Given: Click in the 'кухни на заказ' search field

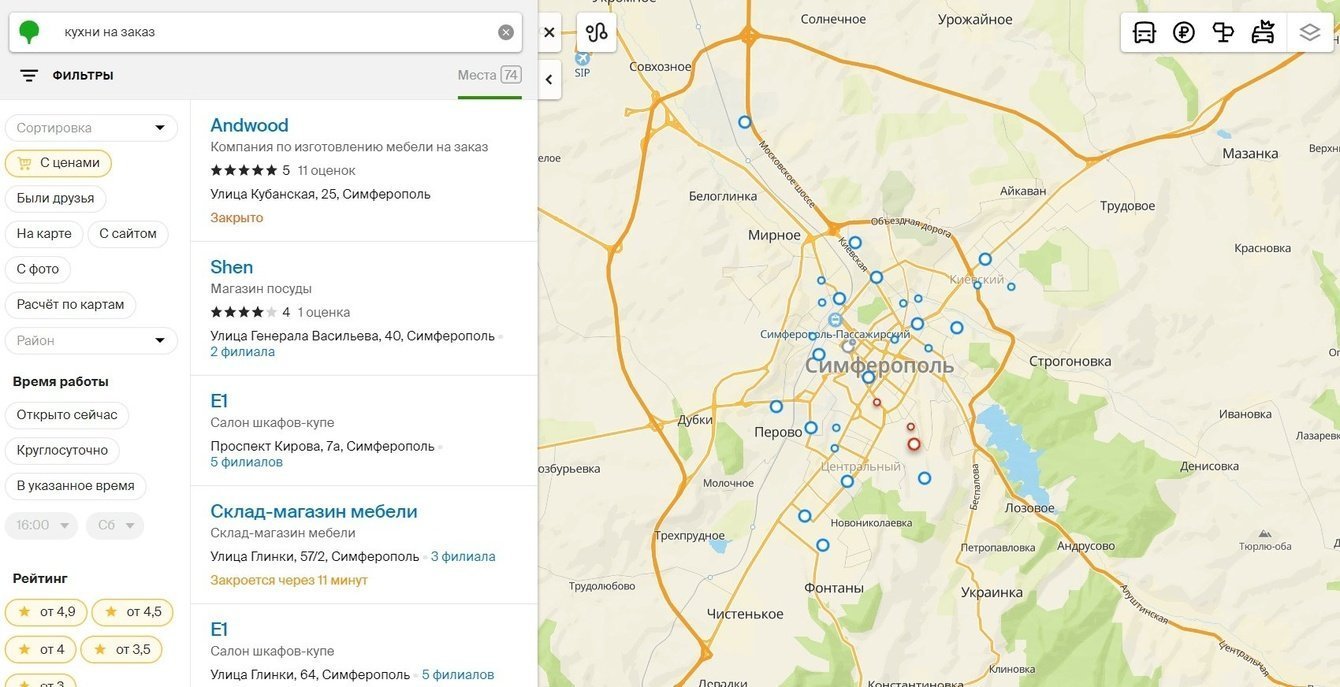Looking at the screenshot, I should coord(270,32).
